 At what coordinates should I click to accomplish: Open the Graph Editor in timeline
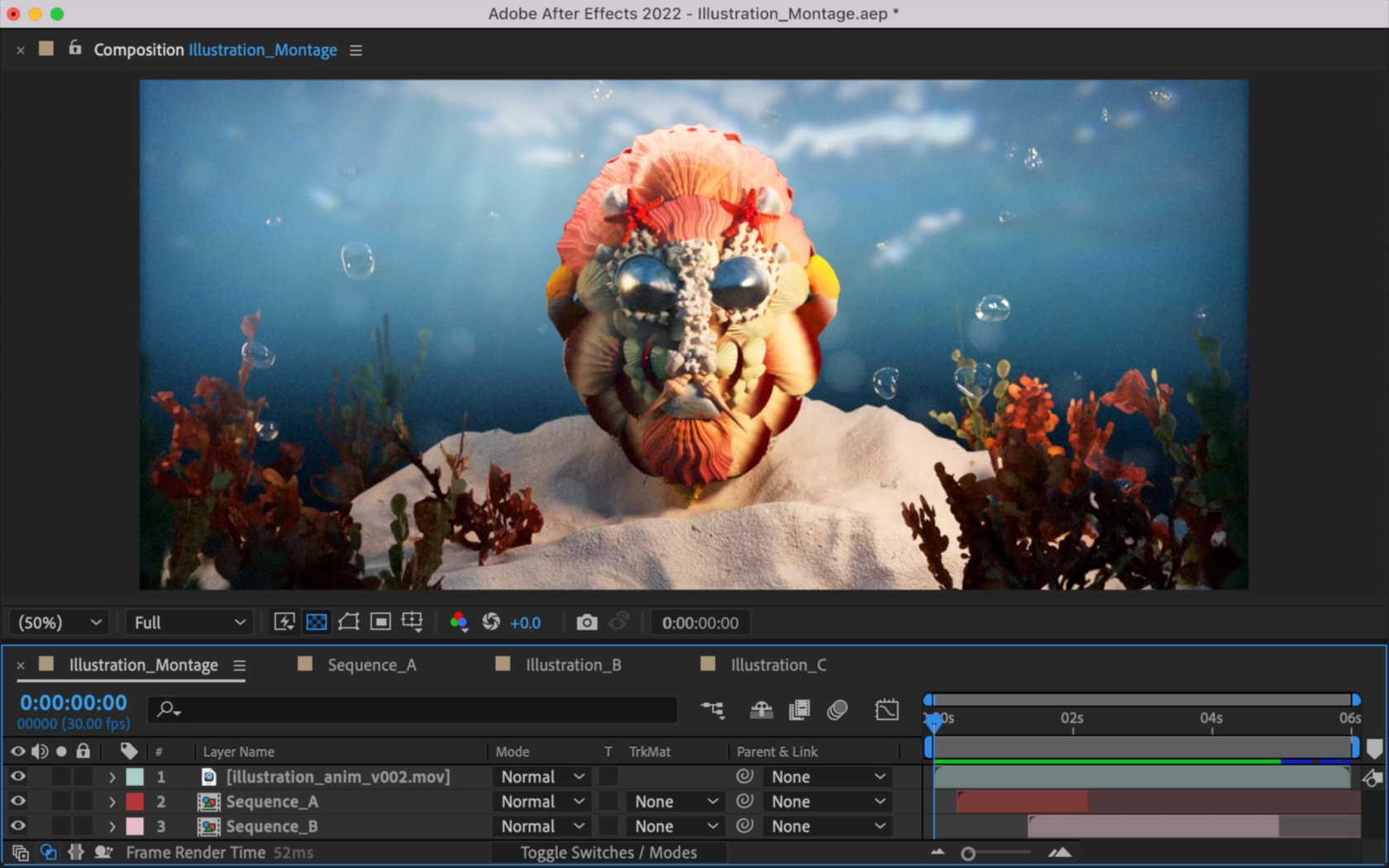[886, 710]
